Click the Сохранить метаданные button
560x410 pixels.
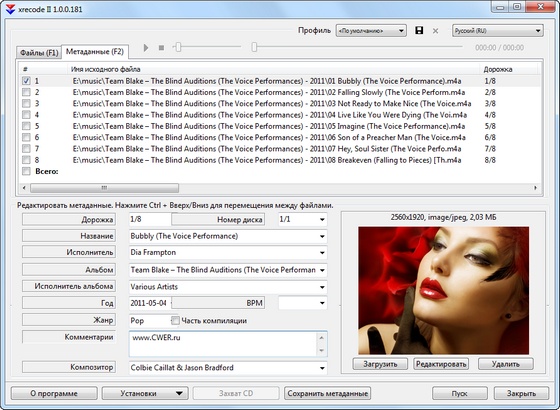pos(328,393)
